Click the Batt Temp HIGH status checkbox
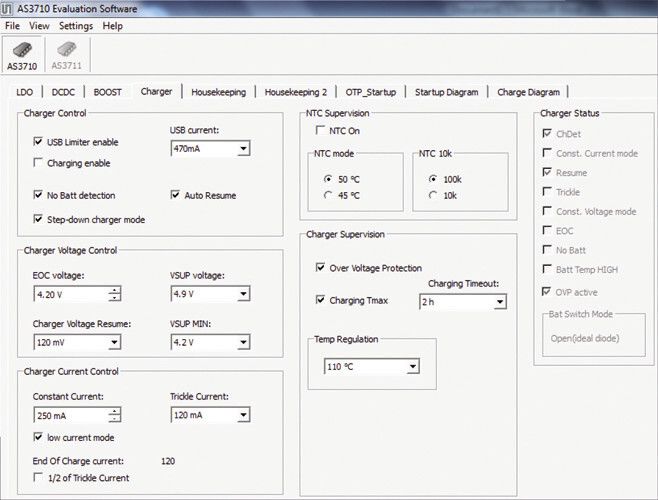The width and height of the screenshot is (658, 500). pyautogui.click(x=547, y=269)
